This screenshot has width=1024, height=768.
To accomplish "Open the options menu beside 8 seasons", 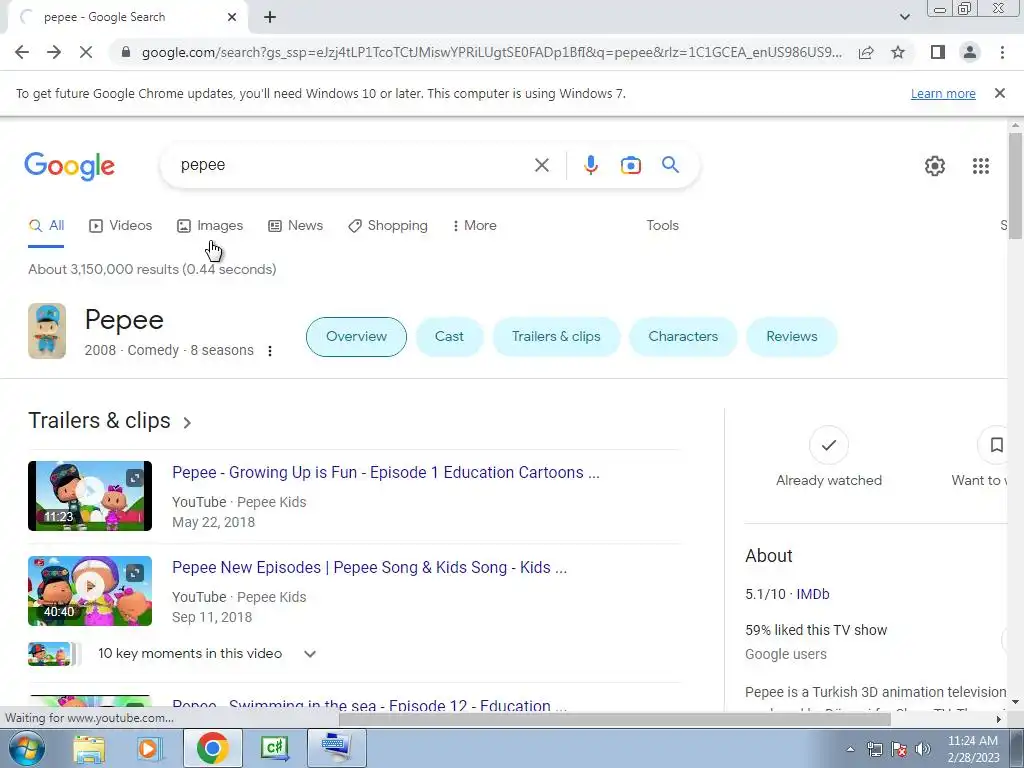I will tap(270, 351).
